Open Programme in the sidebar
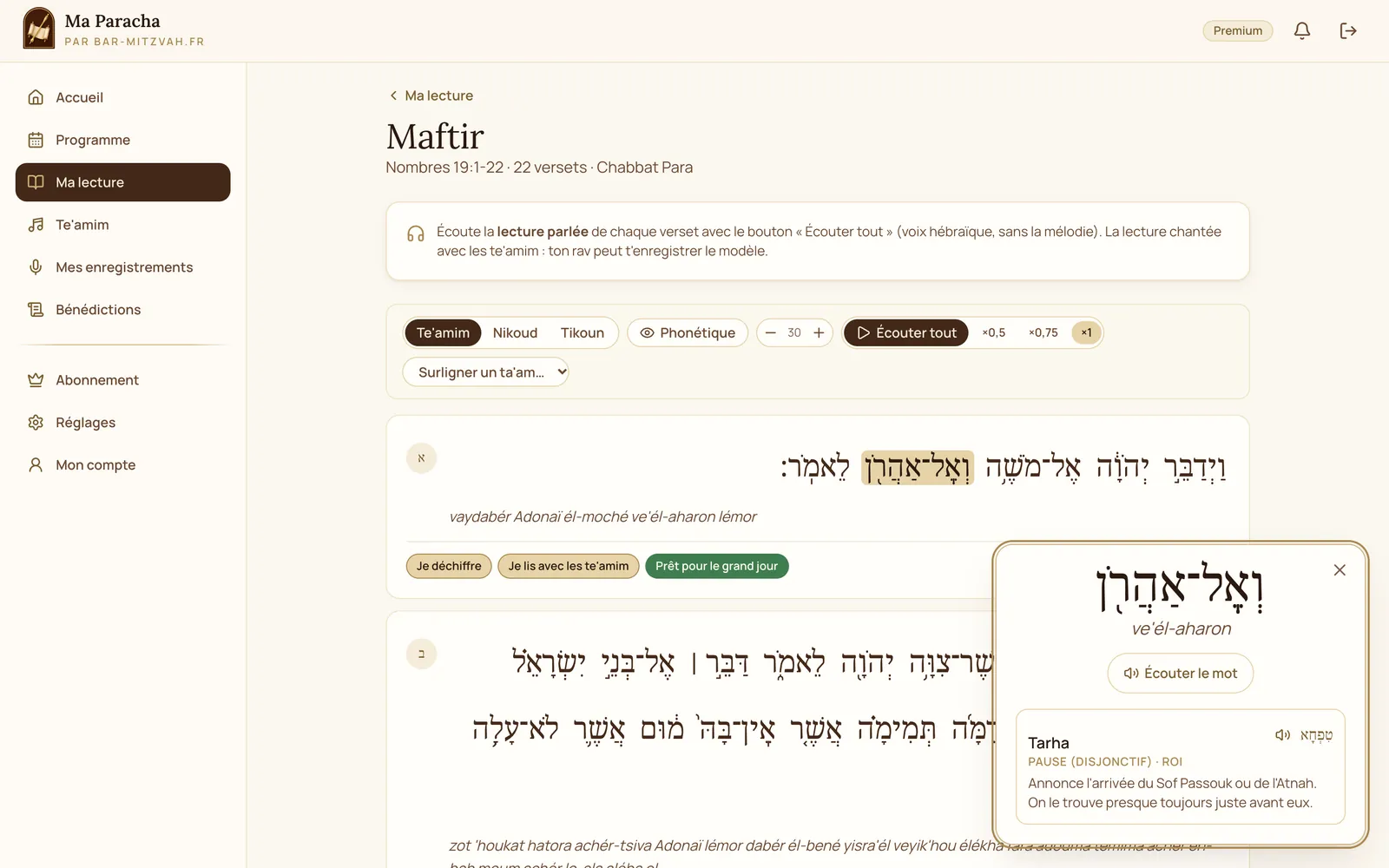This screenshot has height=868, width=1389. (122, 140)
